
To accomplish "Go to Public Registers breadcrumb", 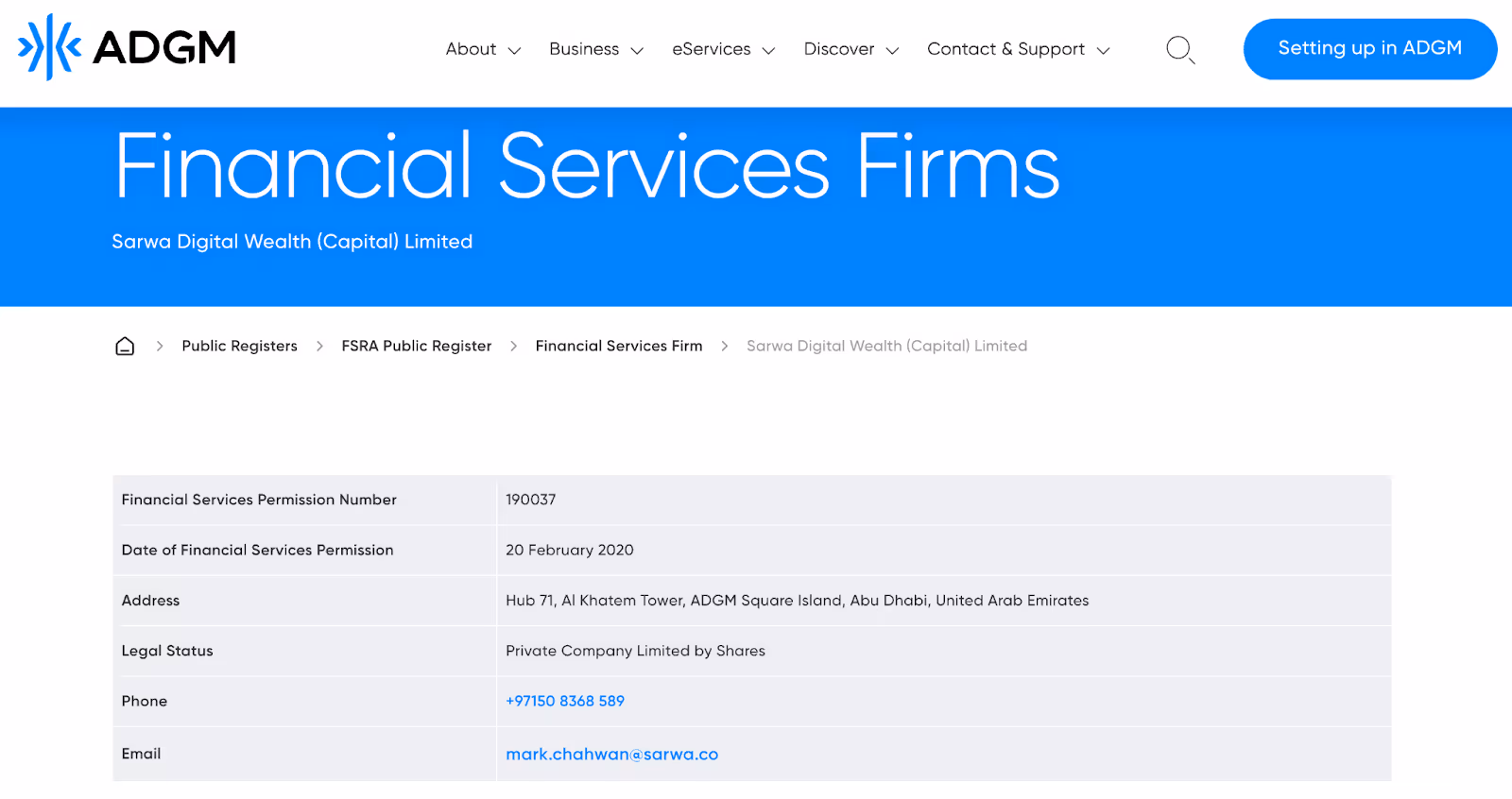I will coord(239,347).
